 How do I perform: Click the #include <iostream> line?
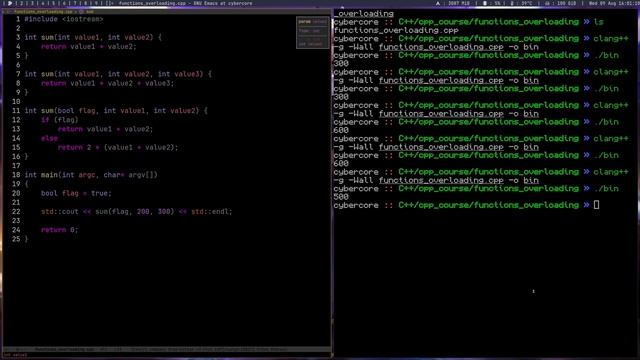tap(64, 19)
